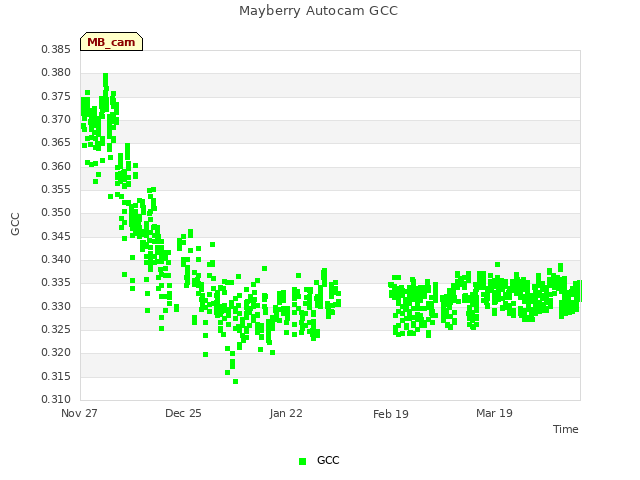The image size is (640, 480).
Task: Click the 0.365 y-axis value
Action: (x=56, y=142)
